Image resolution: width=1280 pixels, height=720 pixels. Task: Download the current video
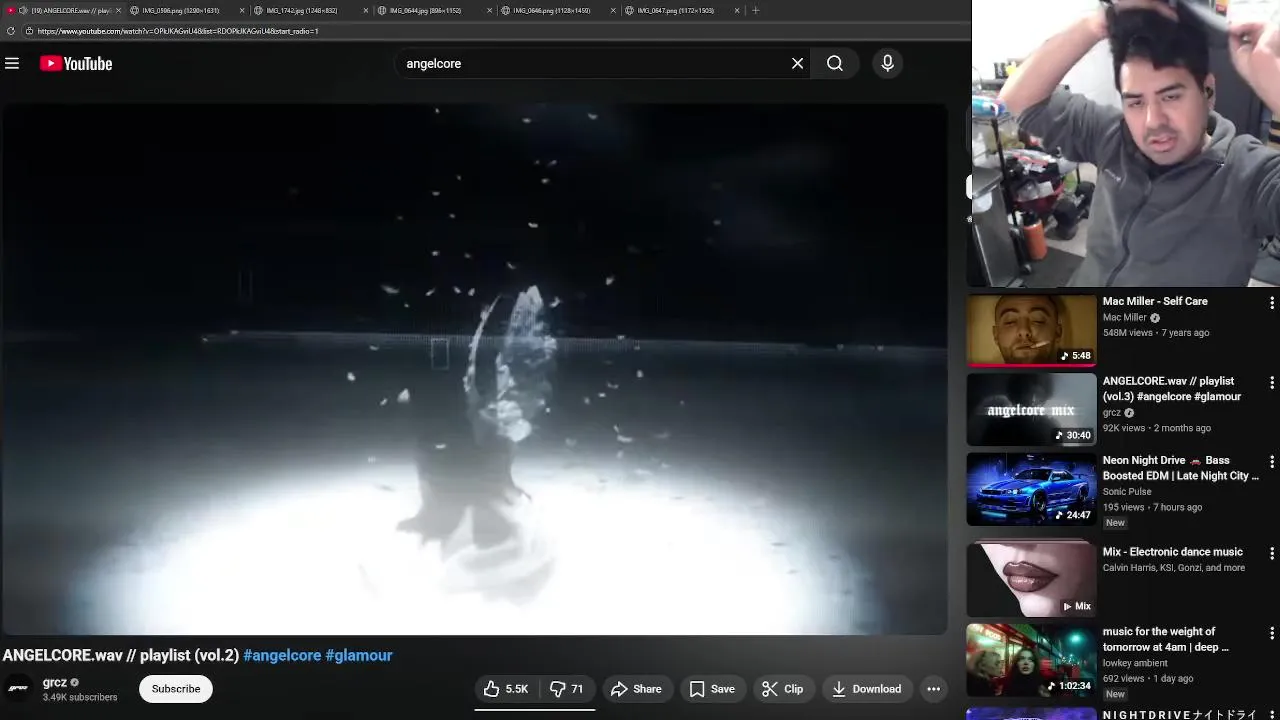[x=866, y=689]
